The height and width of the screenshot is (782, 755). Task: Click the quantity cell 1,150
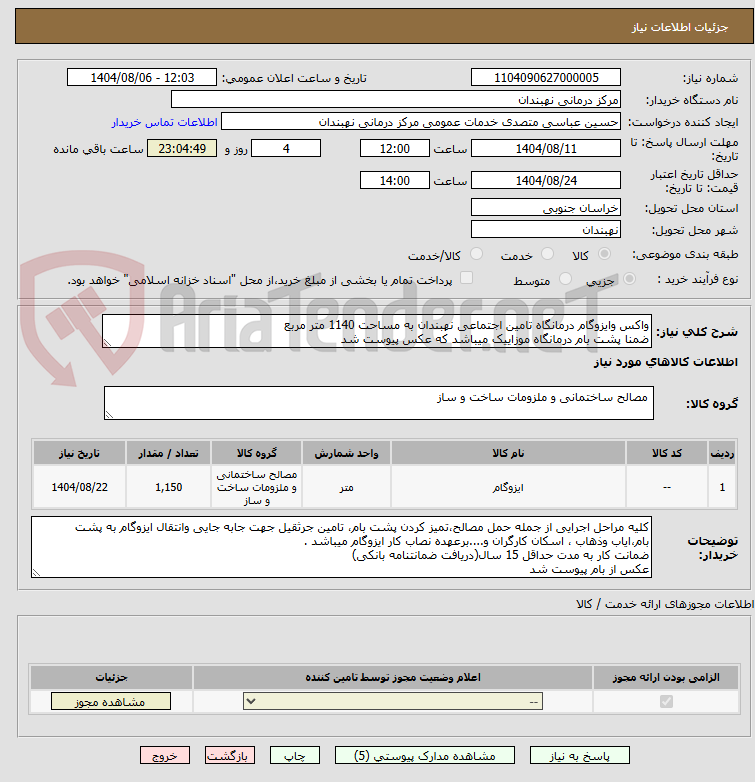(169, 487)
